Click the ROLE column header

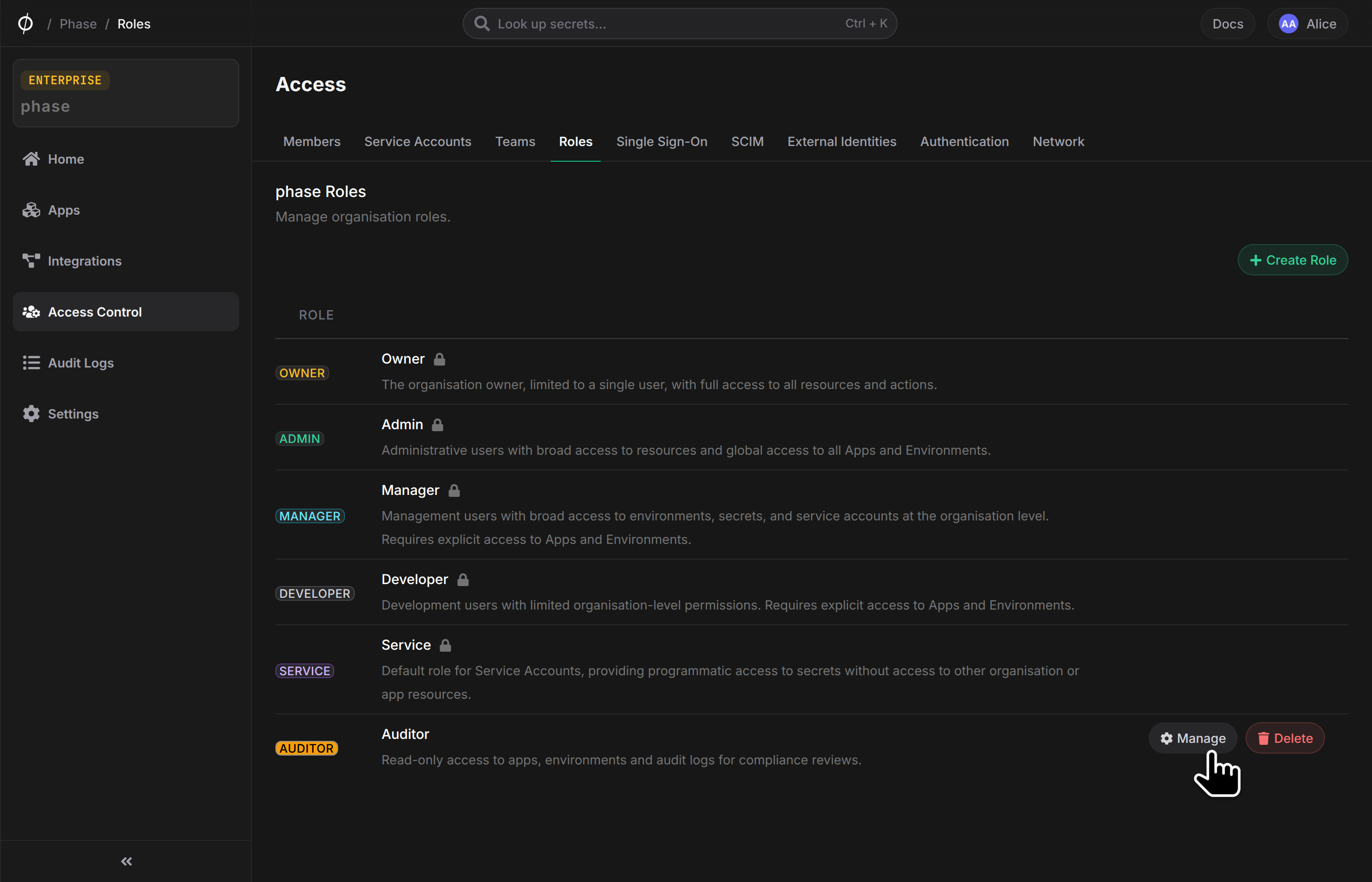[x=316, y=315]
